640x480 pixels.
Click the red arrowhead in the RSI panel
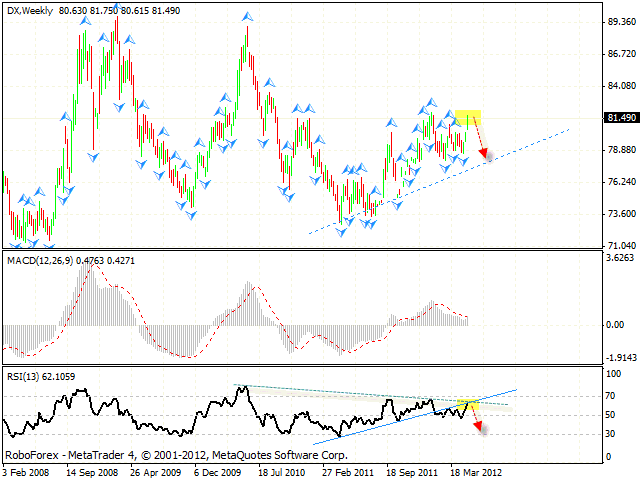[x=477, y=427]
